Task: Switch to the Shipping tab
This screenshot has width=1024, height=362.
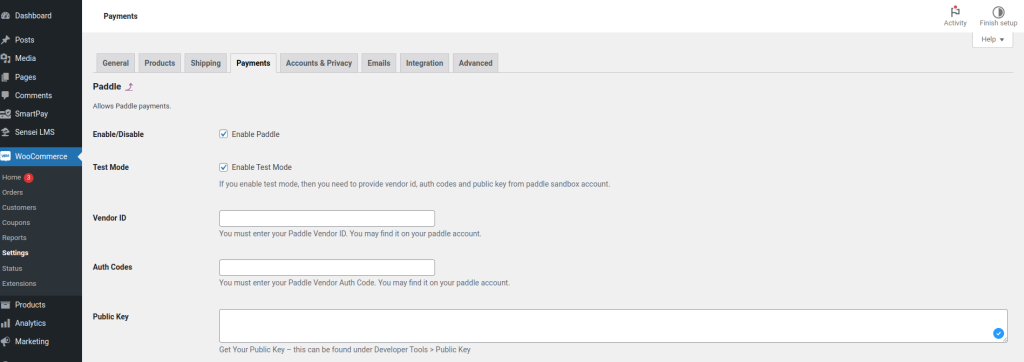Action: pyautogui.click(x=206, y=63)
